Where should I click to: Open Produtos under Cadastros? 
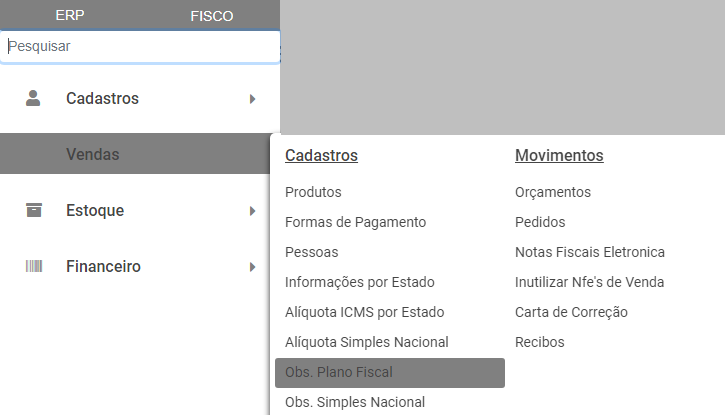point(313,192)
